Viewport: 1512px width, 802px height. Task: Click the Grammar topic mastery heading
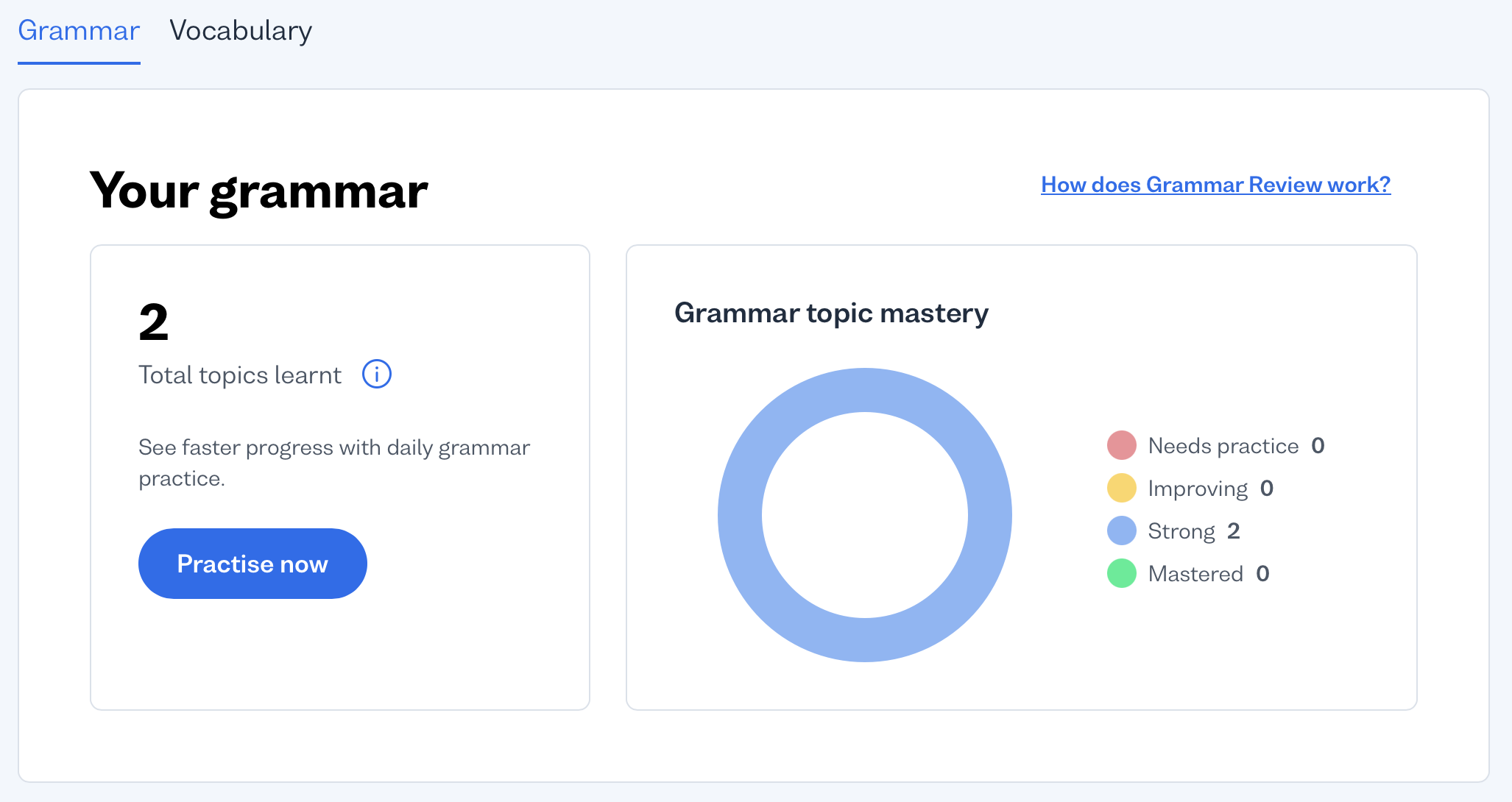[x=831, y=313]
